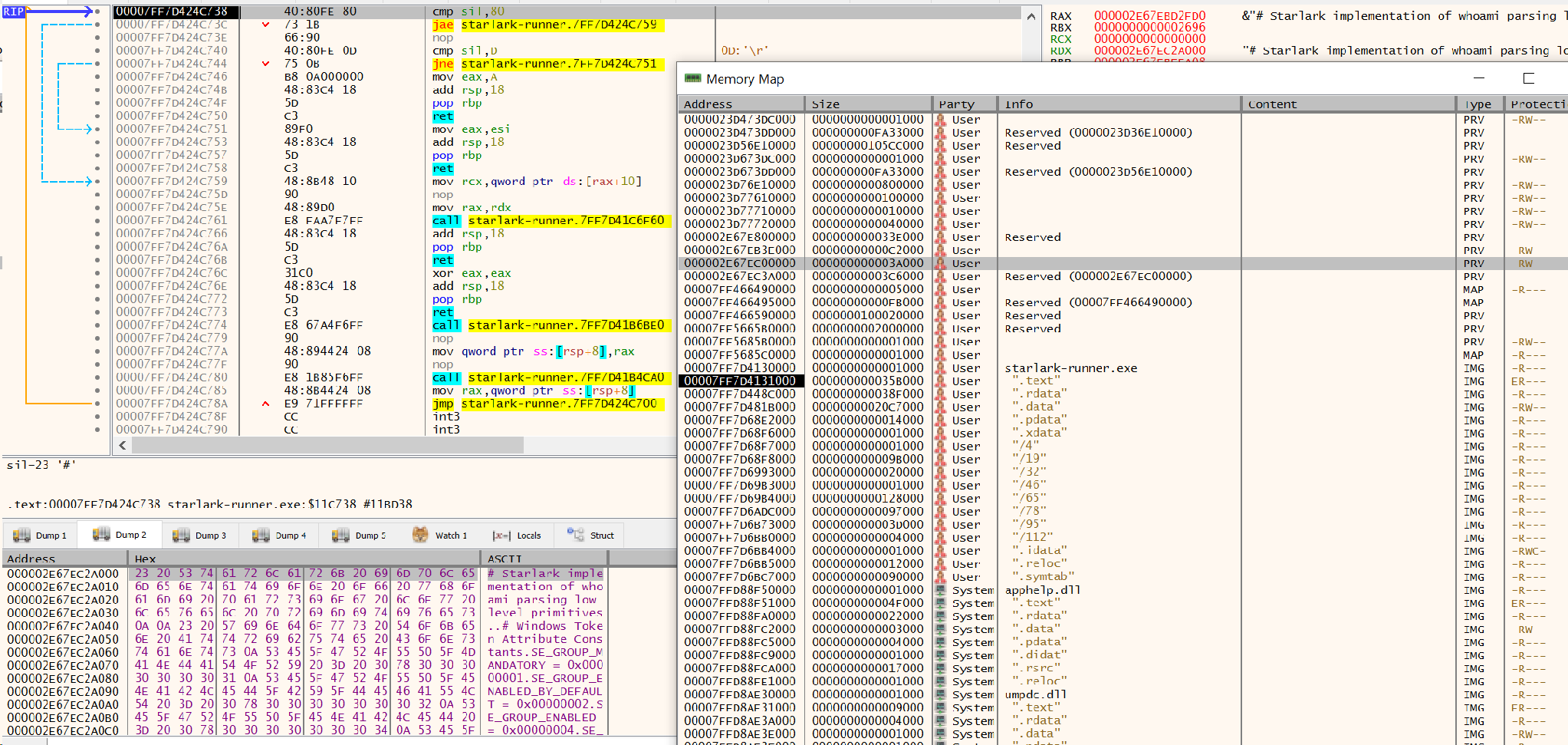The width and height of the screenshot is (1568, 745).
Task: Select the RBX register value 0000000000002696
Action: [1149, 27]
